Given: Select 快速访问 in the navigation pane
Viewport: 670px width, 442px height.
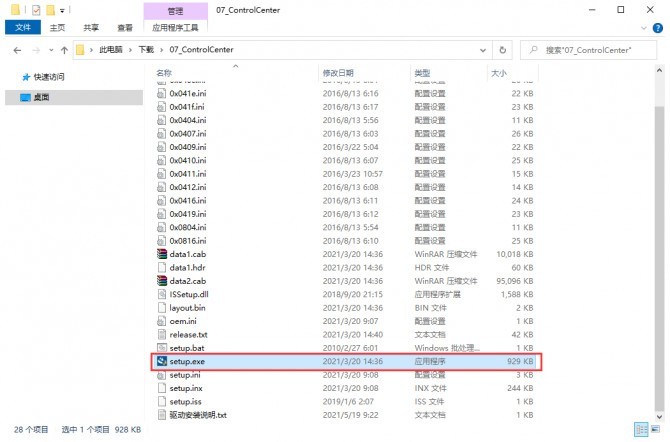Looking at the screenshot, I should [49, 77].
